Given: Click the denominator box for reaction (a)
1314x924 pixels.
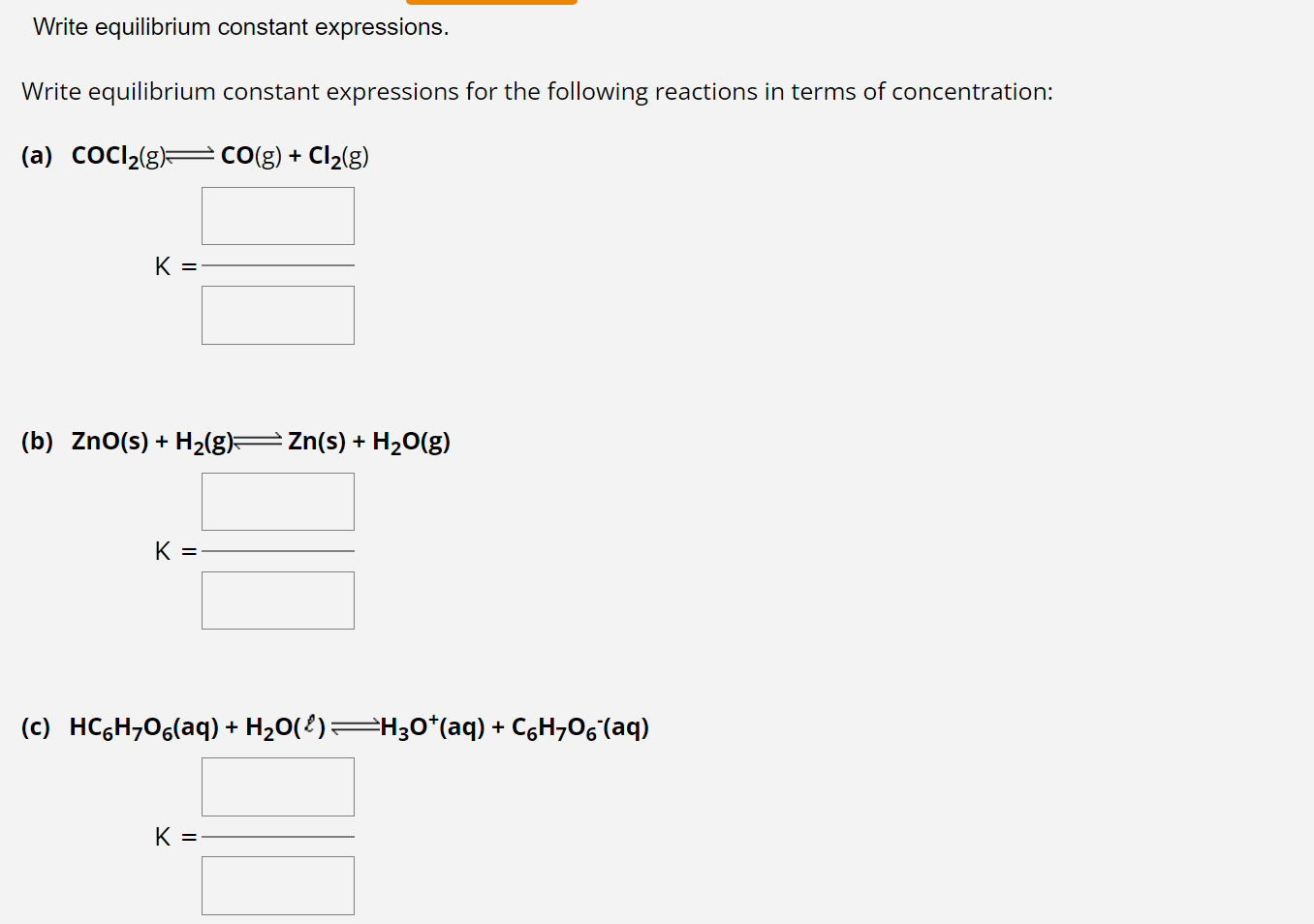Looking at the screenshot, I should [x=277, y=315].
